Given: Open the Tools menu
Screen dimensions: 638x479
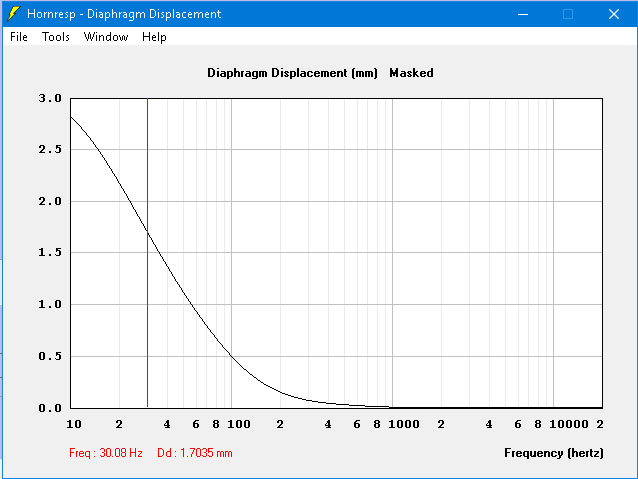Looking at the screenshot, I should click(56, 37).
